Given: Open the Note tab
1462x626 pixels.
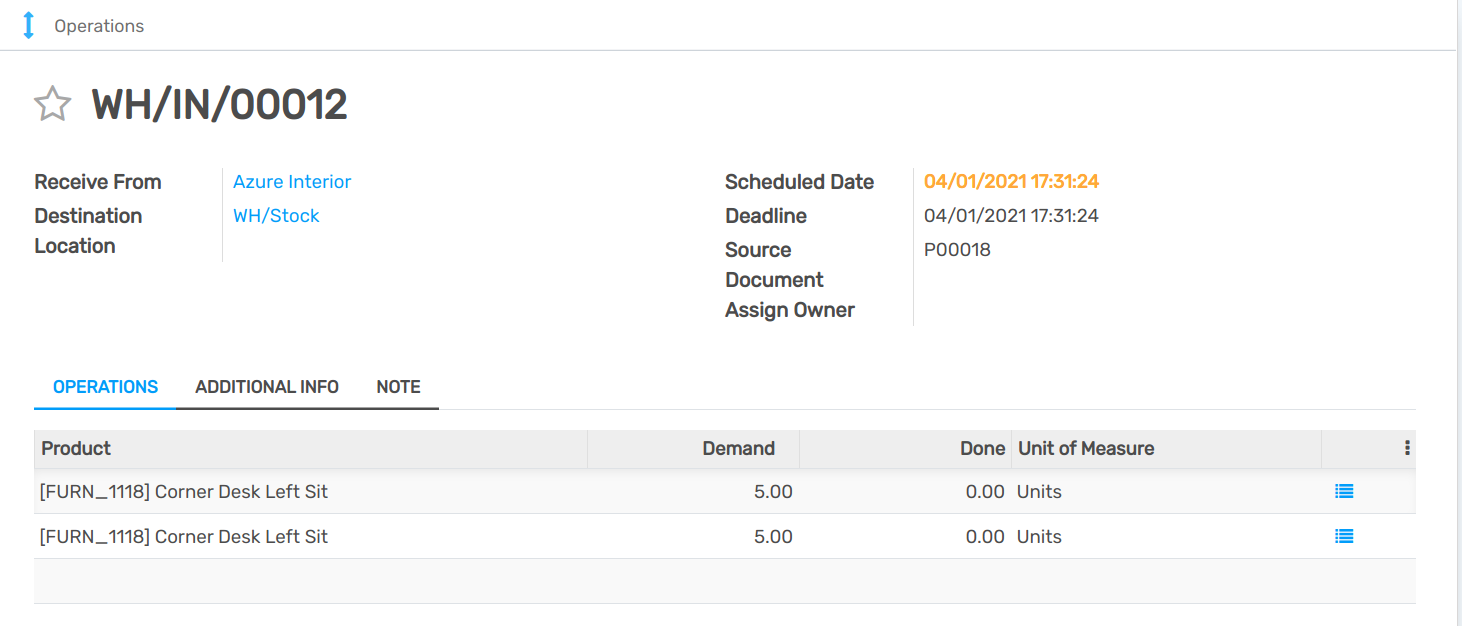Looking at the screenshot, I should [x=398, y=387].
